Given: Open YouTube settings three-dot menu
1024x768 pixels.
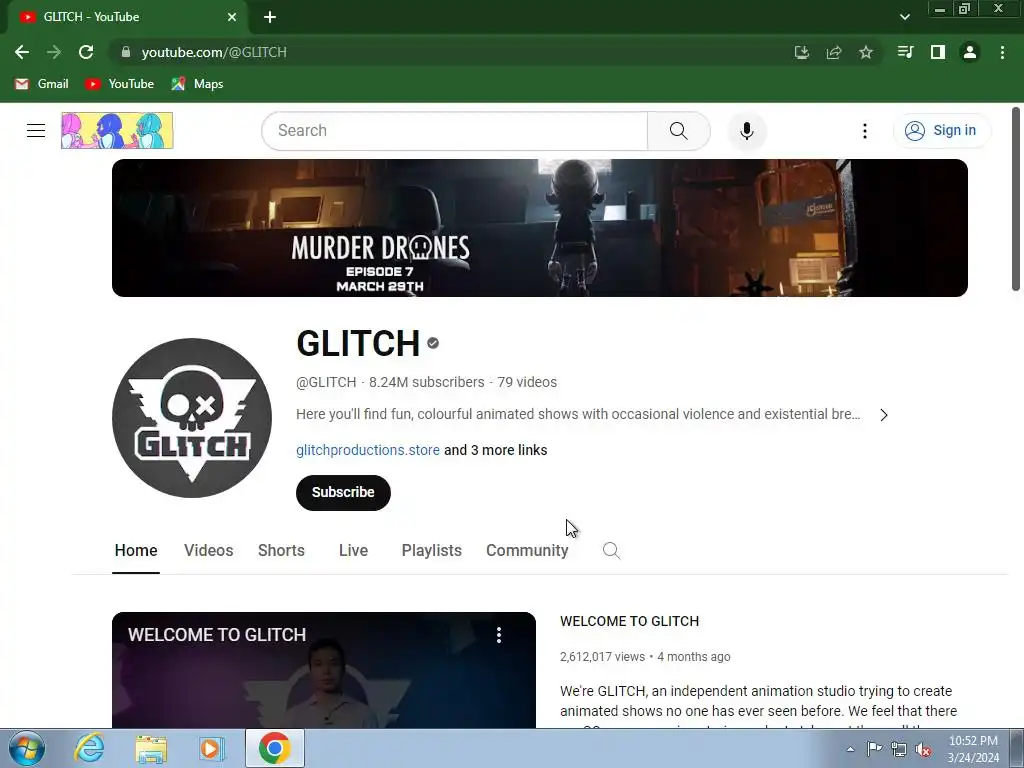Looking at the screenshot, I should tap(865, 131).
